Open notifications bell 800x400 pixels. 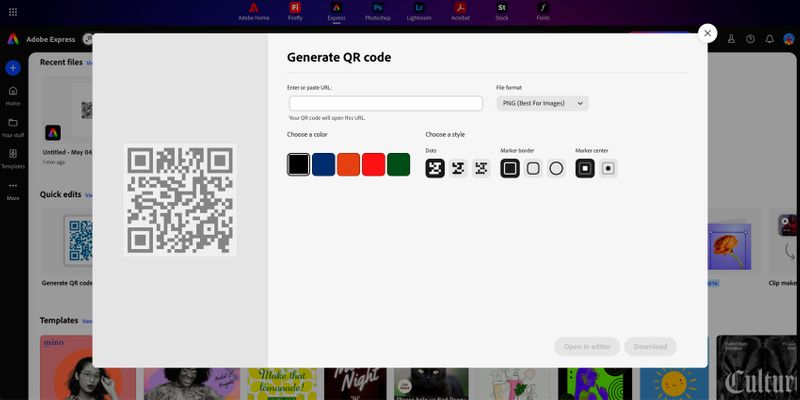click(x=770, y=39)
